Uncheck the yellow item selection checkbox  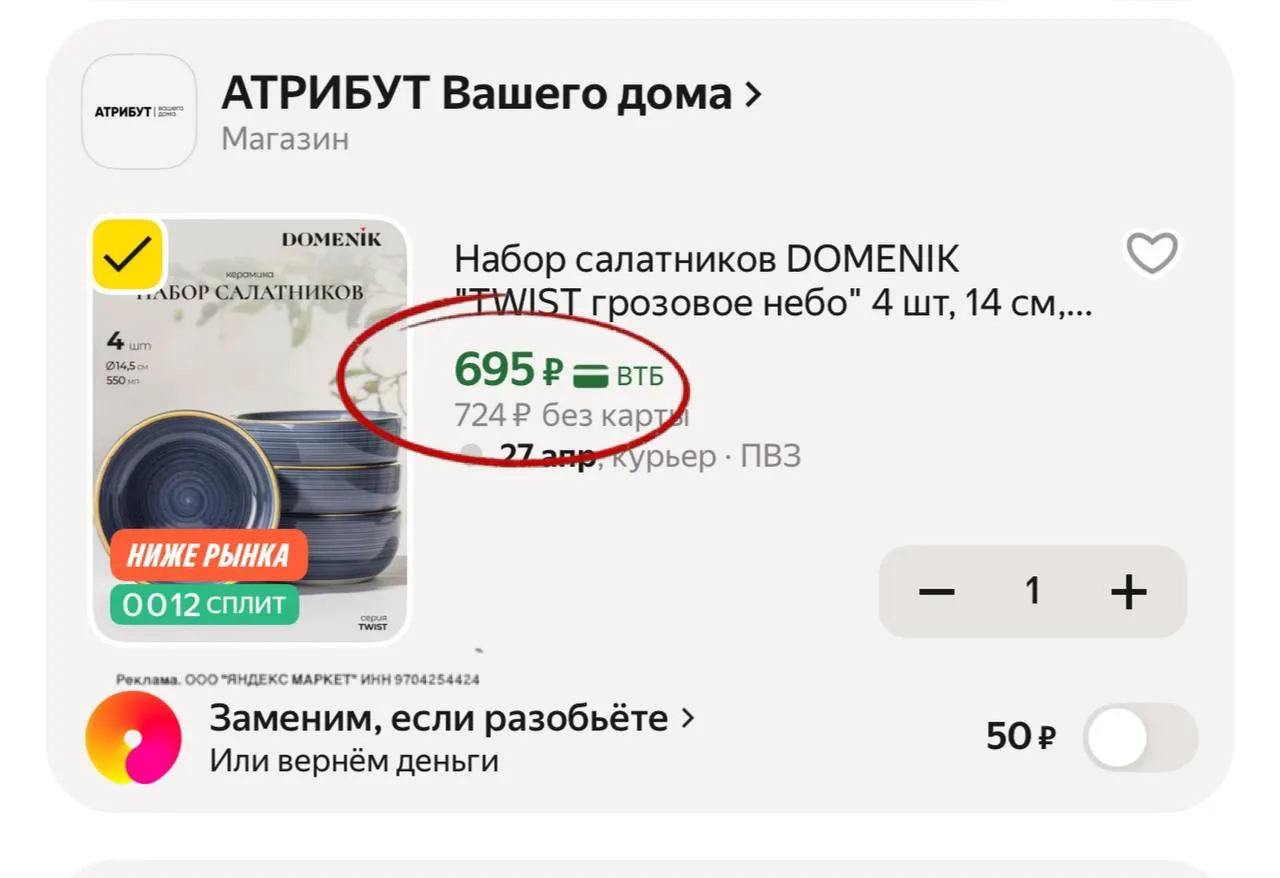128,255
